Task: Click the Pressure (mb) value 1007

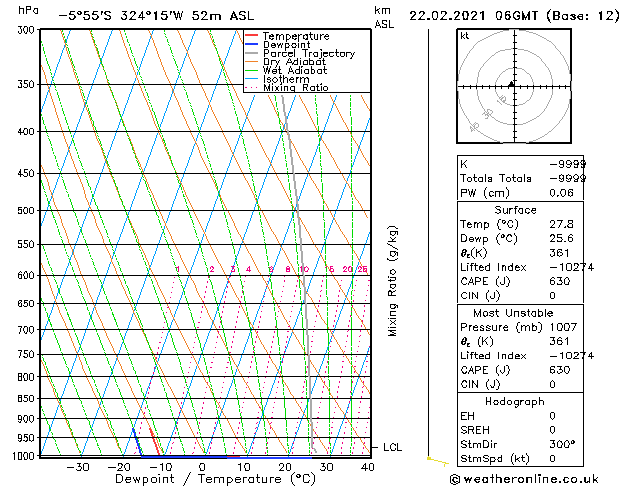Action: [x=563, y=327]
